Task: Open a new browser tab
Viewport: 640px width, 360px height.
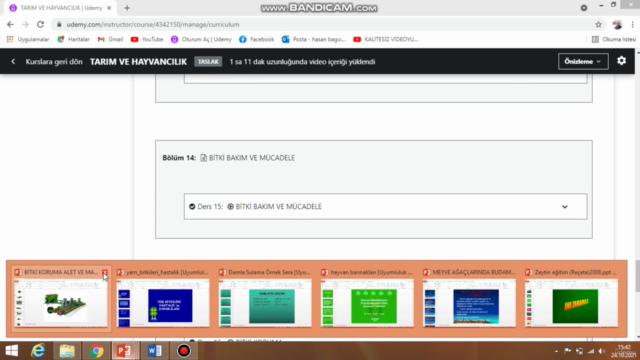Action: (x=127, y=8)
